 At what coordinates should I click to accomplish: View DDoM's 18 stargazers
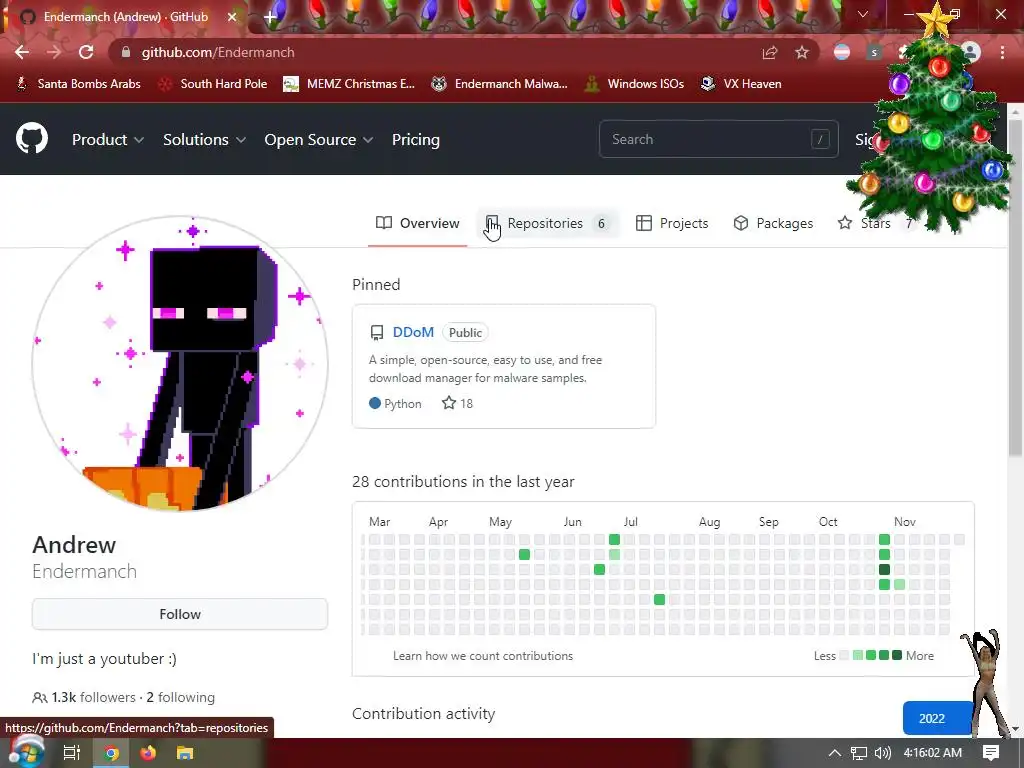pos(457,403)
